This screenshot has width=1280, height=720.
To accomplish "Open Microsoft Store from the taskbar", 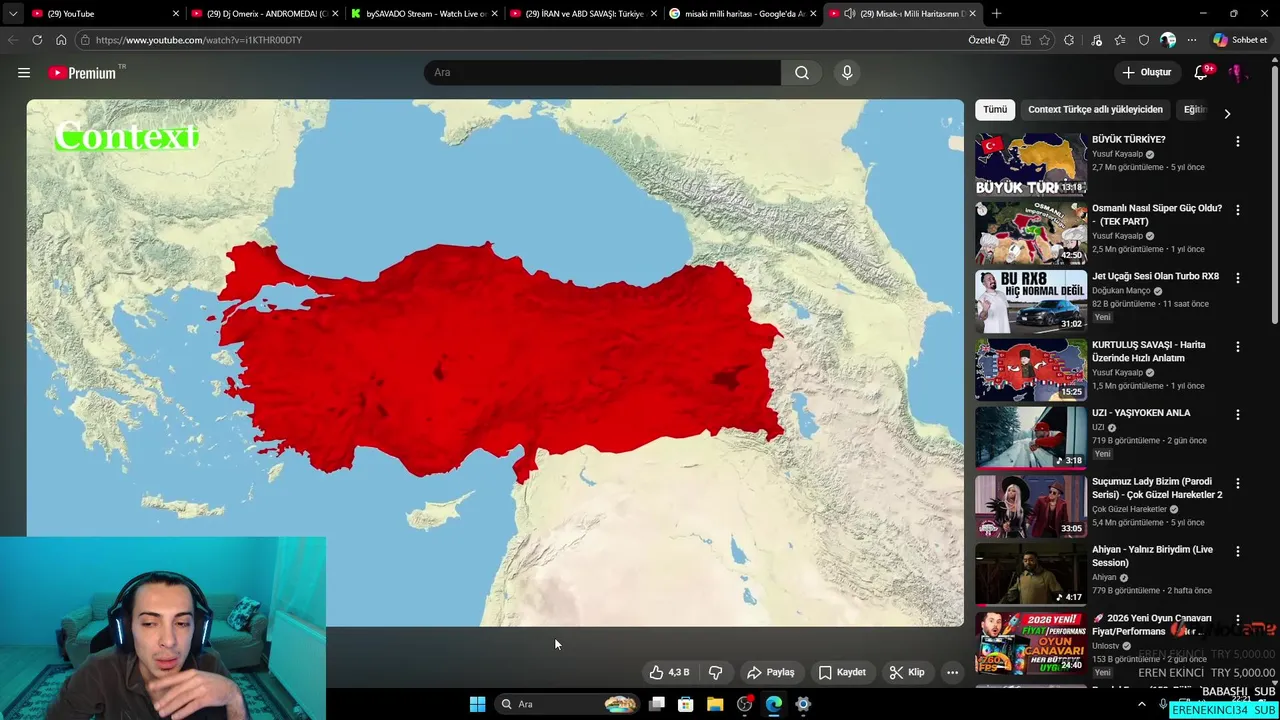I will pyautogui.click(x=686, y=704).
